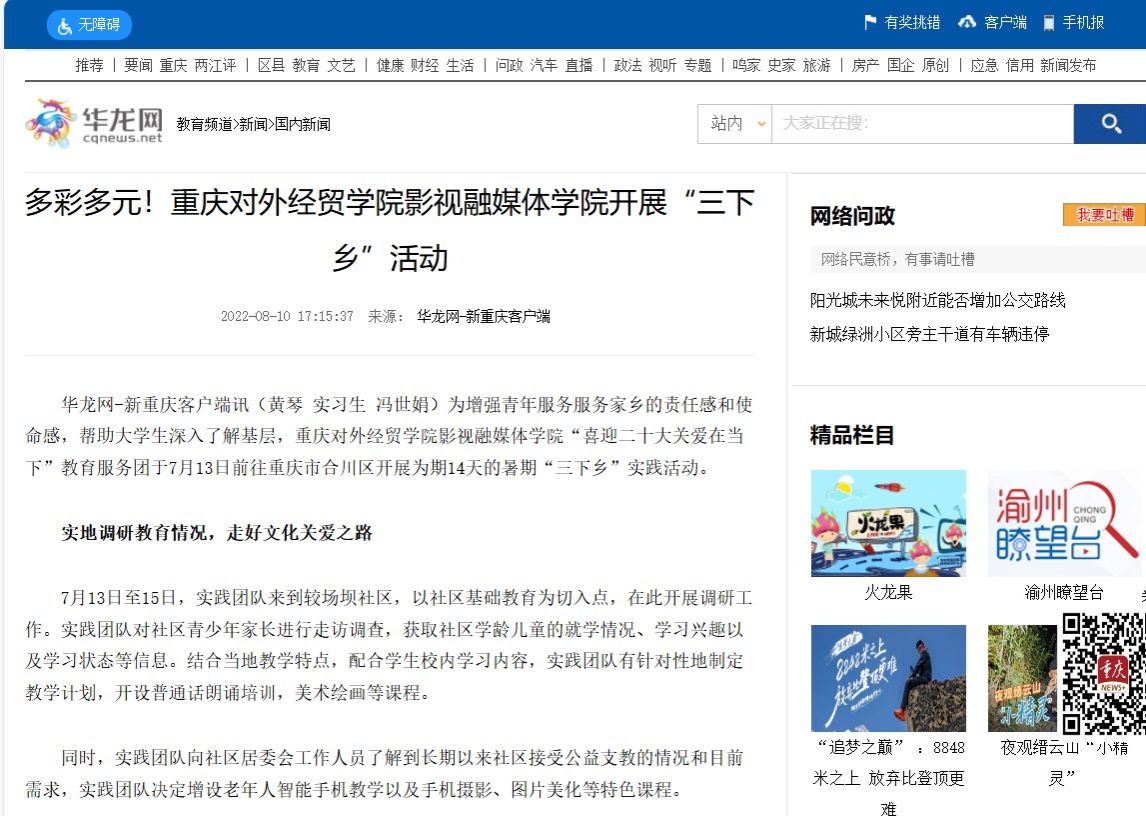1146x816 pixels.
Task: Type in the 大家正在搜 search field
Action: [920, 123]
